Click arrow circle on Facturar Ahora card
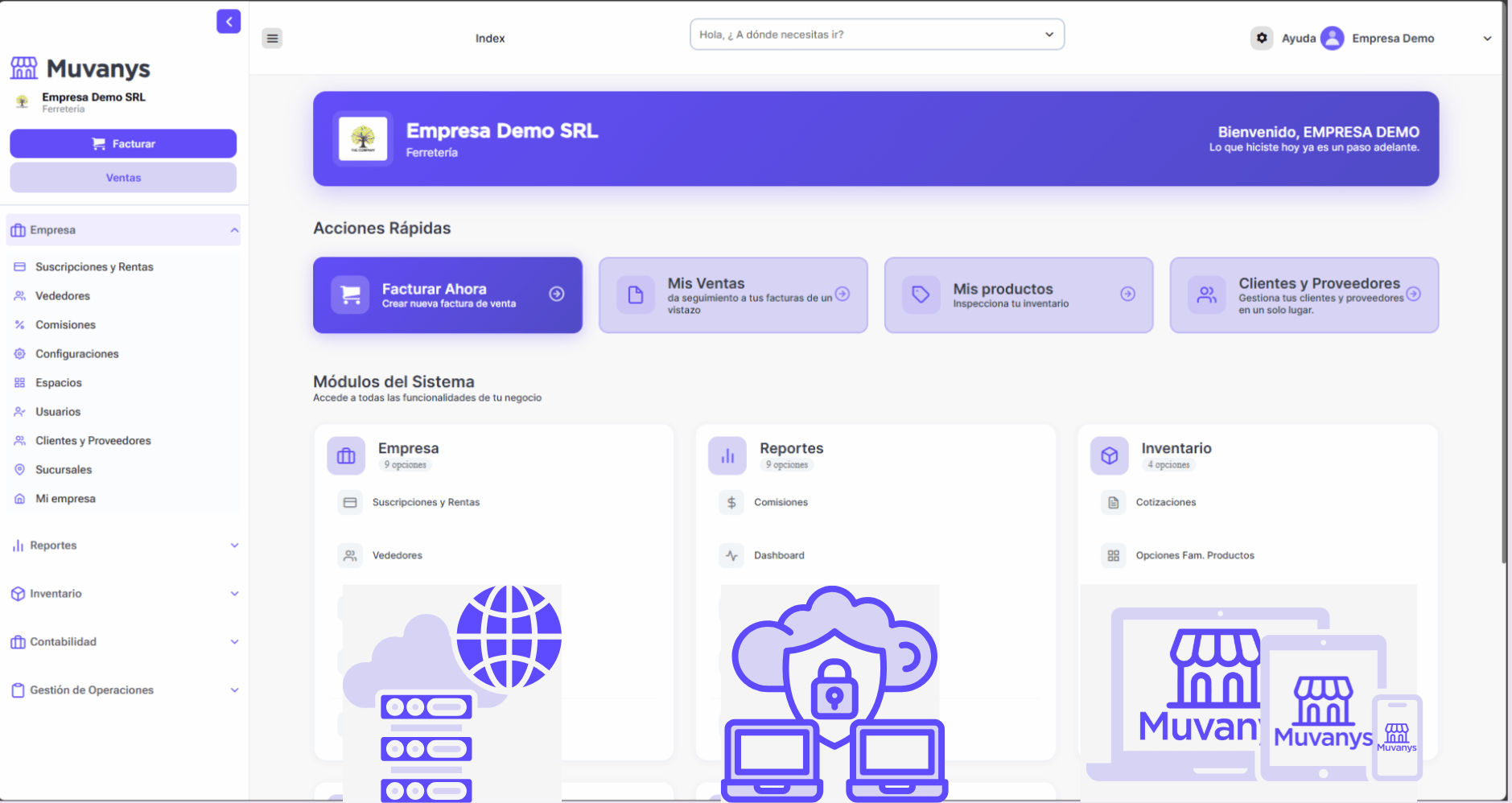1512x803 pixels. coord(556,294)
